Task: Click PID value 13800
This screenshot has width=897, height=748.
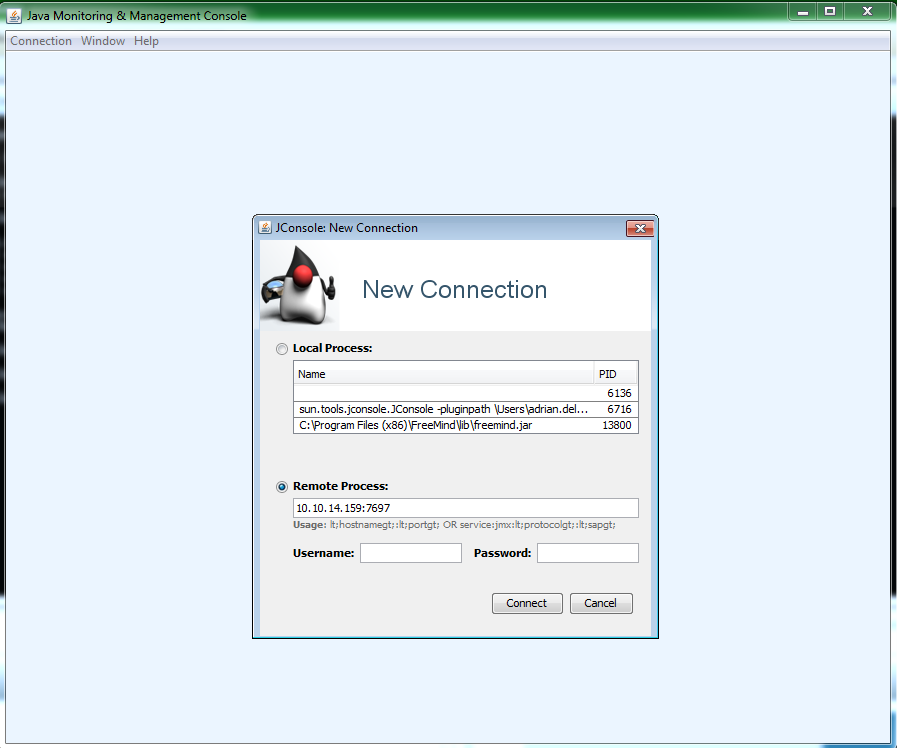Action: [617, 425]
